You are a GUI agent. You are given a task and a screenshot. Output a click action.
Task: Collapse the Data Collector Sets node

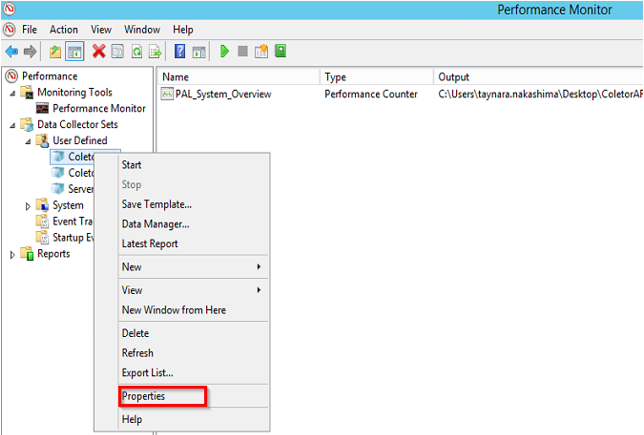pos(13,125)
